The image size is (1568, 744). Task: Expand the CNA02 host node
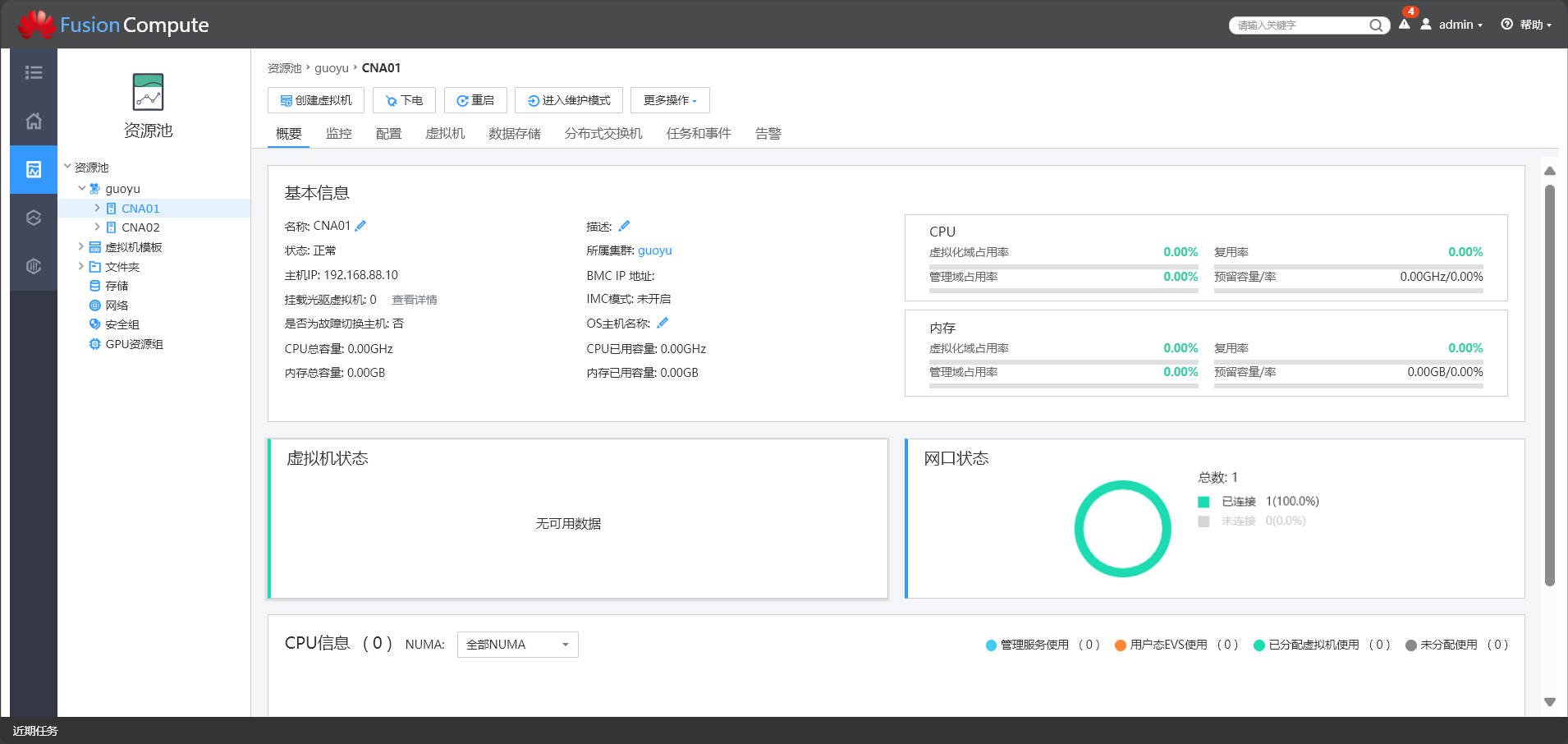(x=97, y=227)
